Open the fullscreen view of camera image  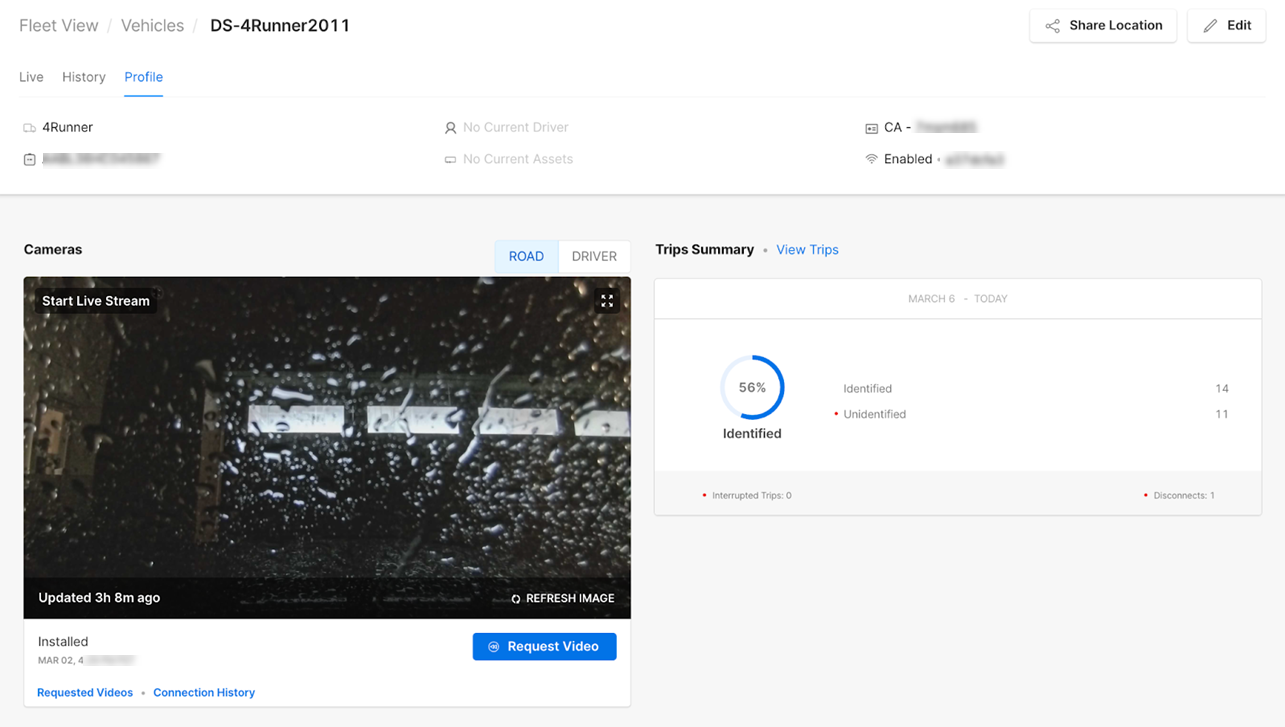pyautogui.click(x=607, y=300)
